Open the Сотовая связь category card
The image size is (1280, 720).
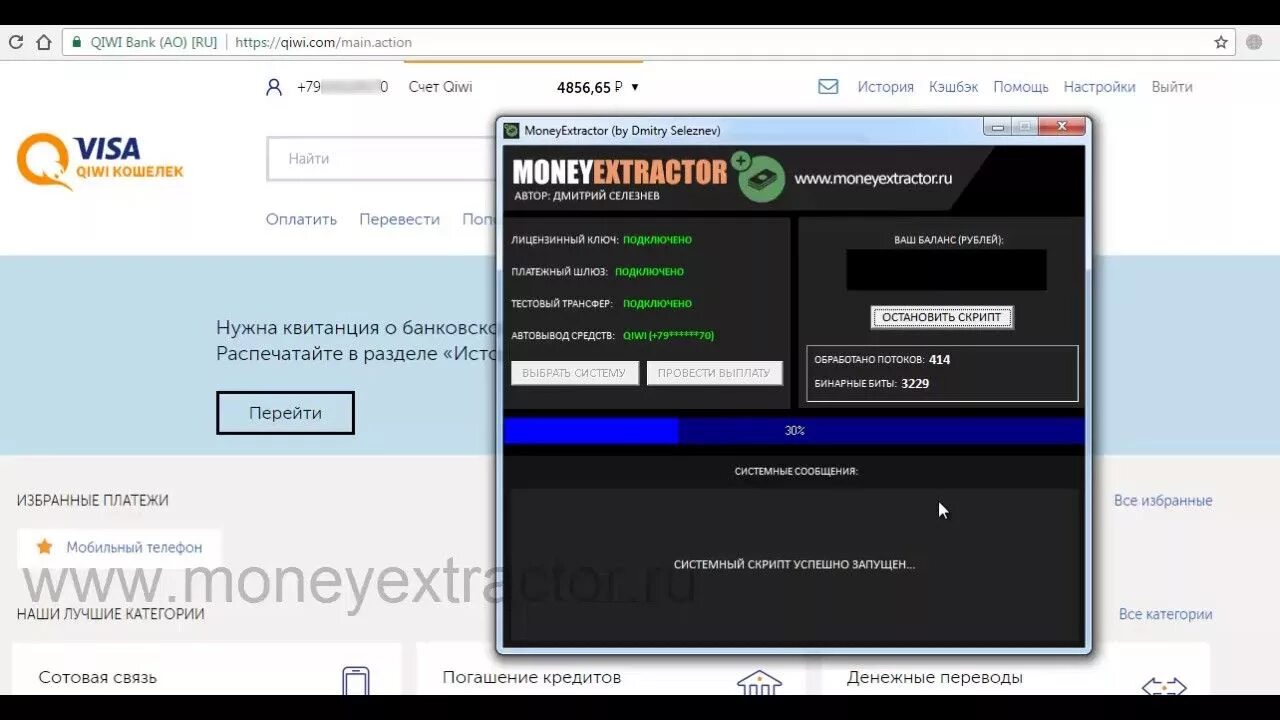(x=206, y=669)
